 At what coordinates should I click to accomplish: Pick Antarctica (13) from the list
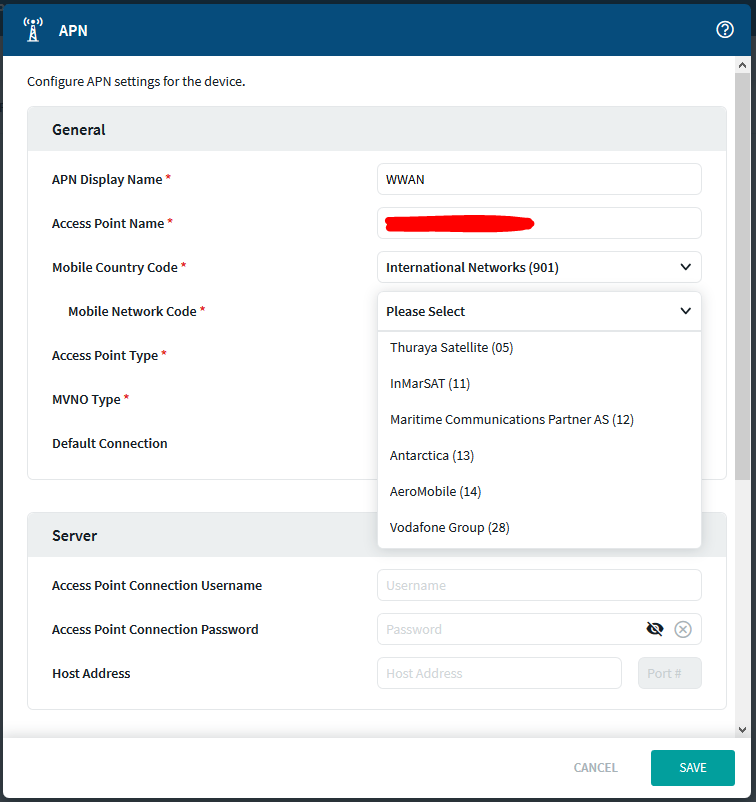tap(432, 455)
